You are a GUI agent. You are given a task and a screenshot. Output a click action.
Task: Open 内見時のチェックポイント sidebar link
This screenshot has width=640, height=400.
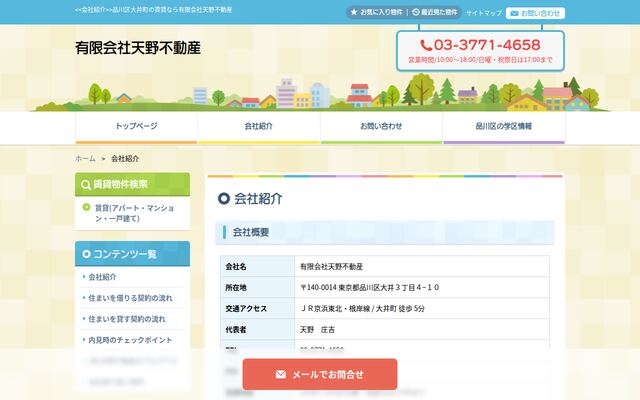pyautogui.click(x=130, y=340)
